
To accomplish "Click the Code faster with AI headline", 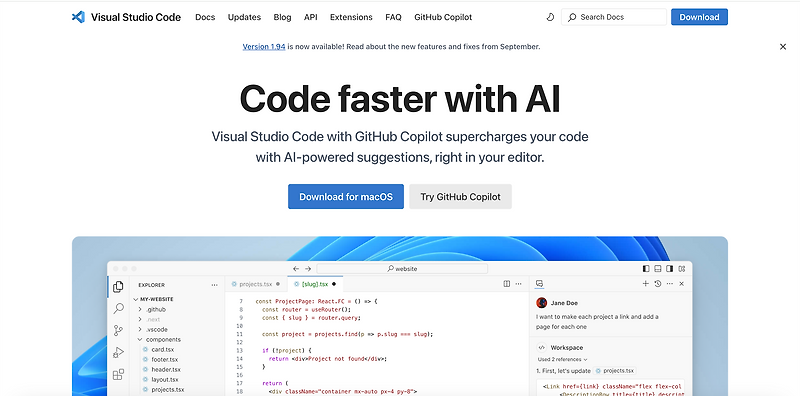I will coord(399,99).
